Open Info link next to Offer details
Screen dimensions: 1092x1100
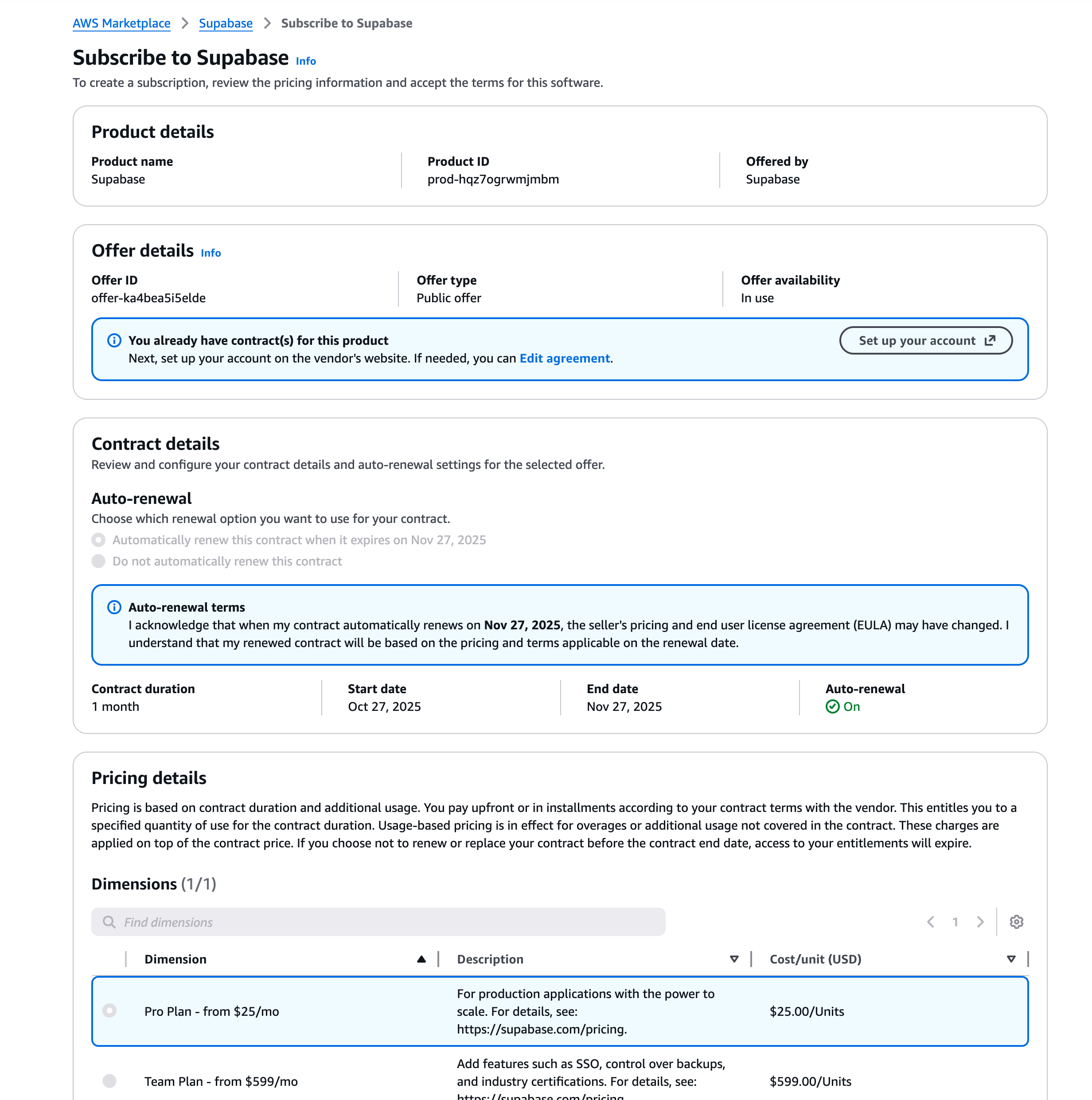click(x=211, y=253)
